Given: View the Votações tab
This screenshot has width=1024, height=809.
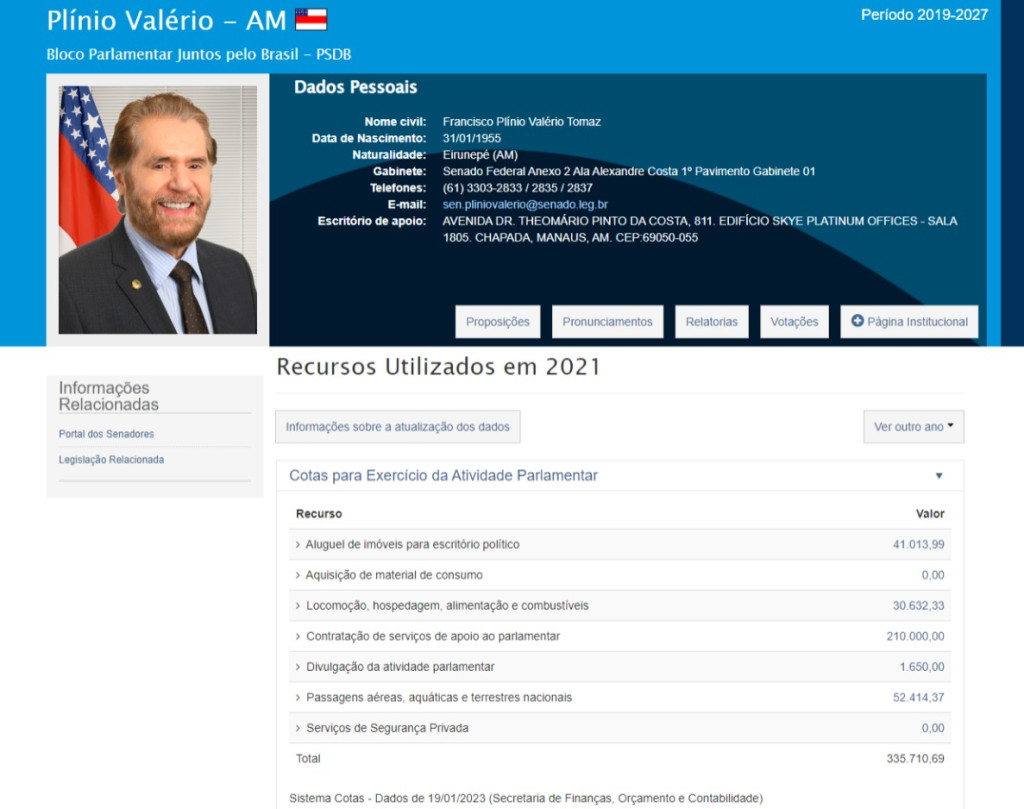Looking at the screenshot, I should 794,322.
